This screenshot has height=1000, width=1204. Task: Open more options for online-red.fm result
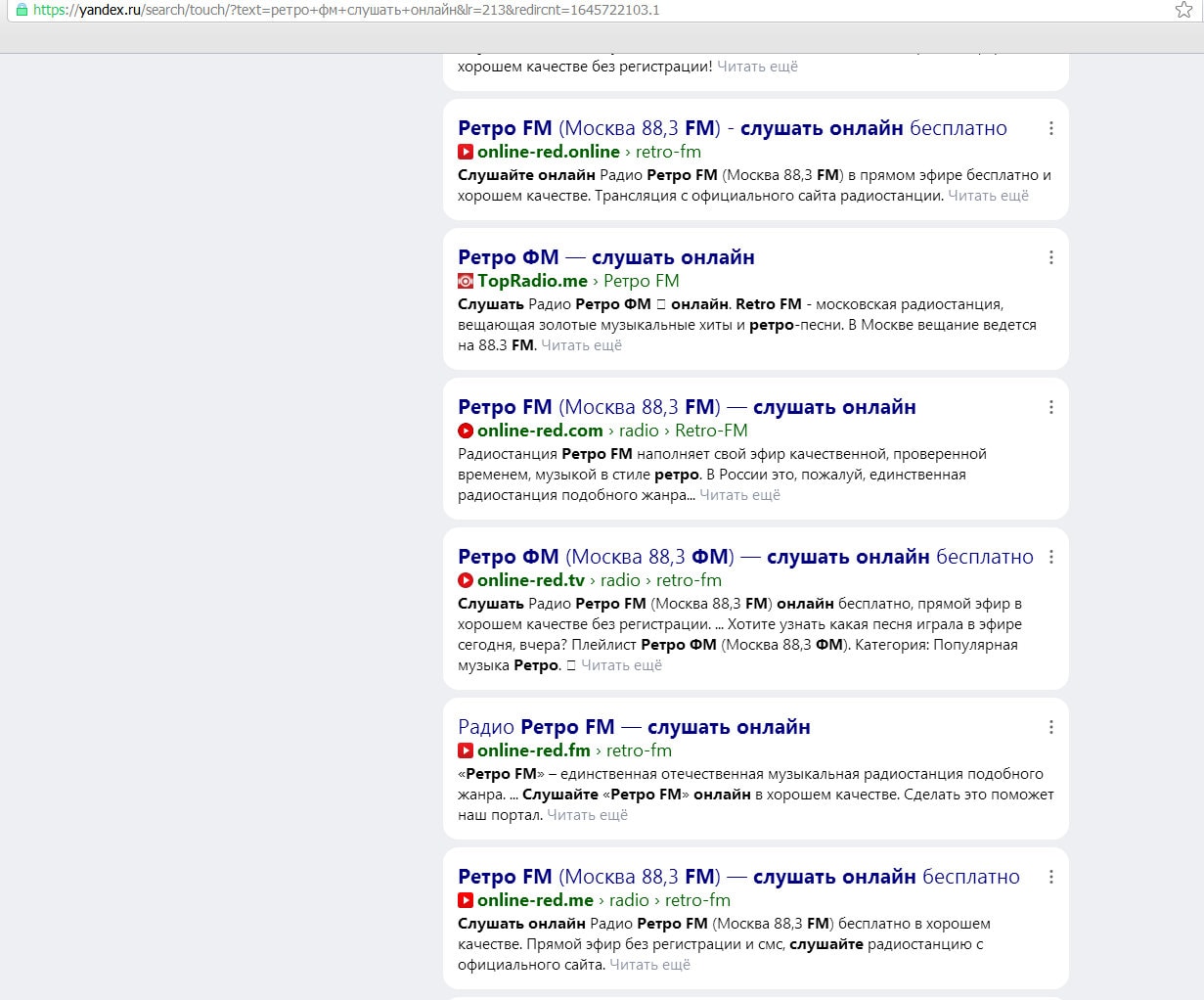click(x=1051, y=727)
